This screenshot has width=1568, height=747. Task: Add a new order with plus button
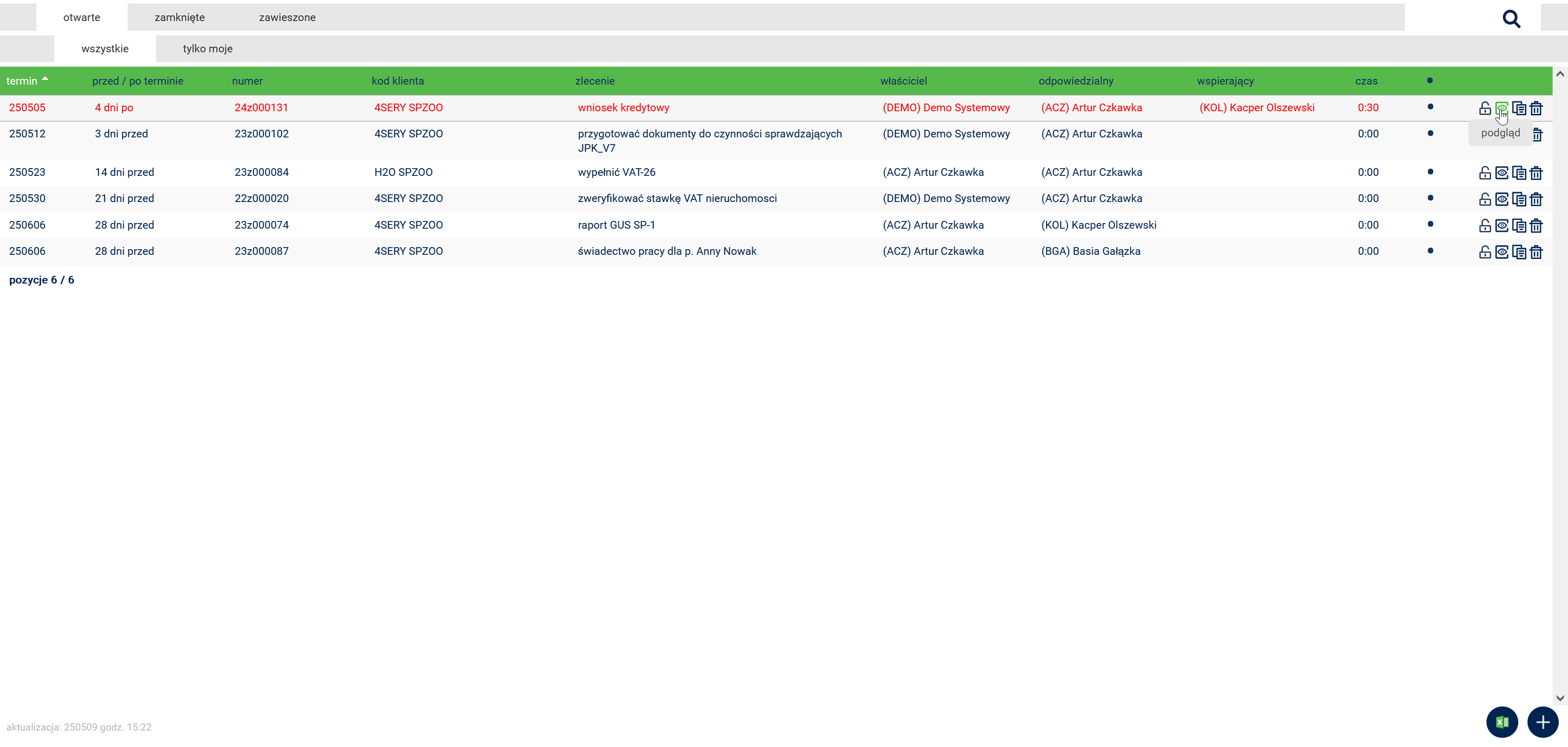(x=1542, y=722)
